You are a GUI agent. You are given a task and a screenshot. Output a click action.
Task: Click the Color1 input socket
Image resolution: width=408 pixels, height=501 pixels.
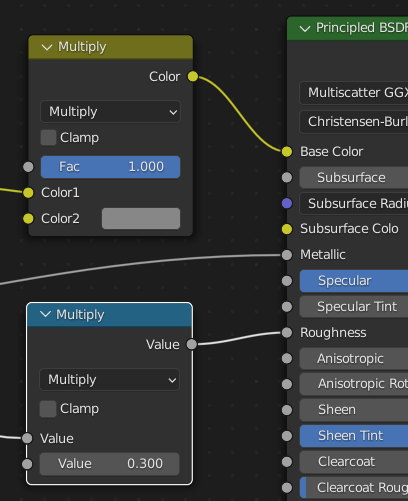[28, 192]
